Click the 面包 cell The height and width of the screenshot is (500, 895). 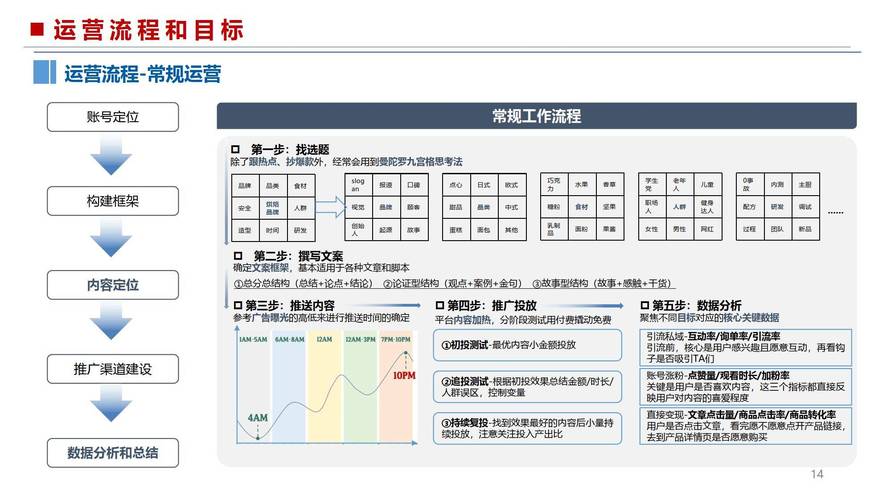pos(484,229)
